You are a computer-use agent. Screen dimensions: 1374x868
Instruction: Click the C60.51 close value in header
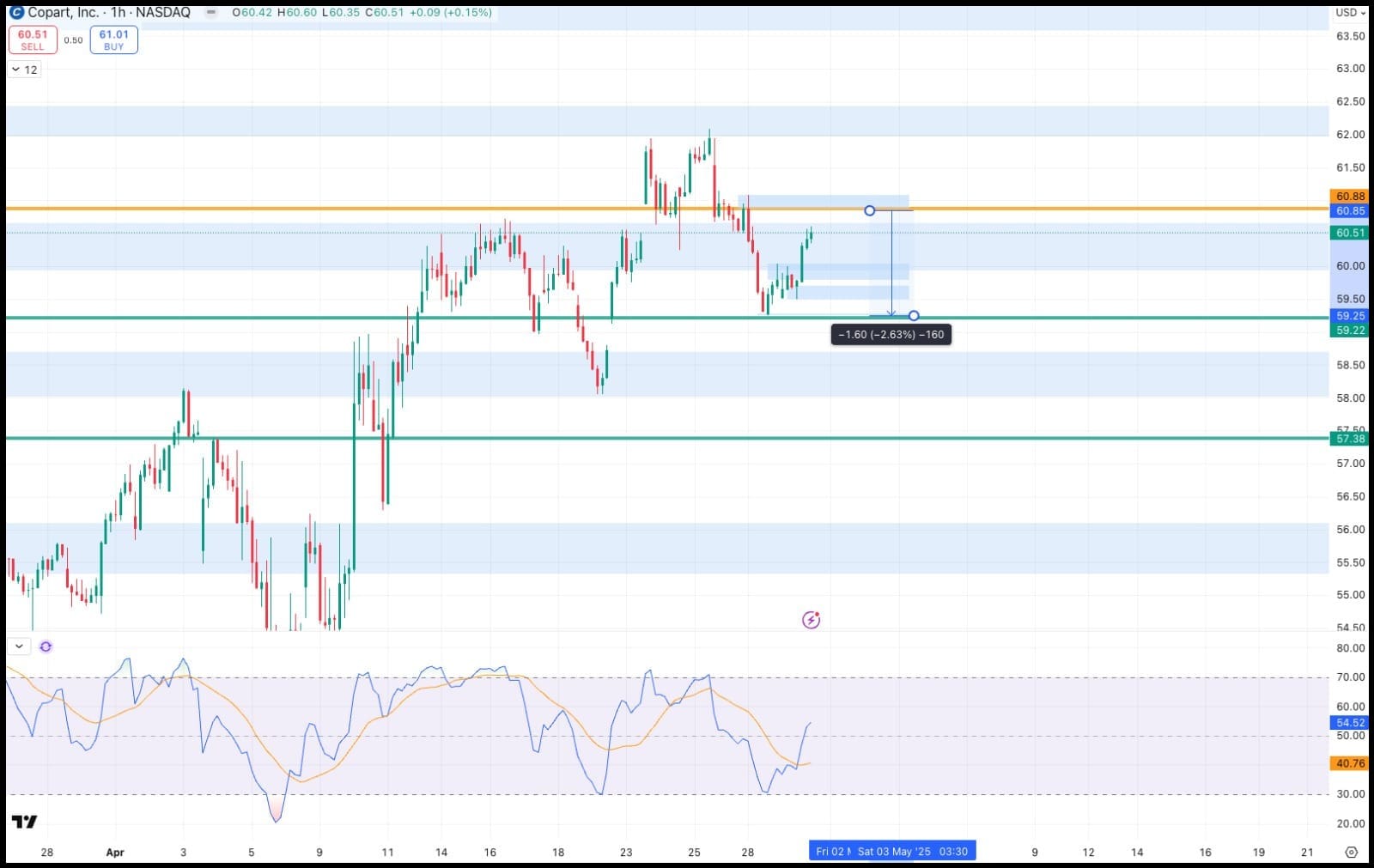(x=385, y=13)
